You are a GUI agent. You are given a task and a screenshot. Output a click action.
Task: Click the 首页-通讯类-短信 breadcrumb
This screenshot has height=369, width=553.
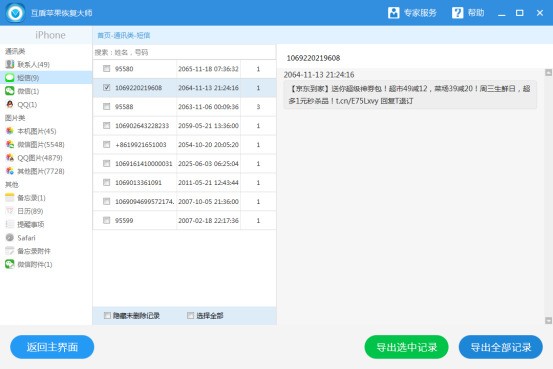(x=124, y=35)
